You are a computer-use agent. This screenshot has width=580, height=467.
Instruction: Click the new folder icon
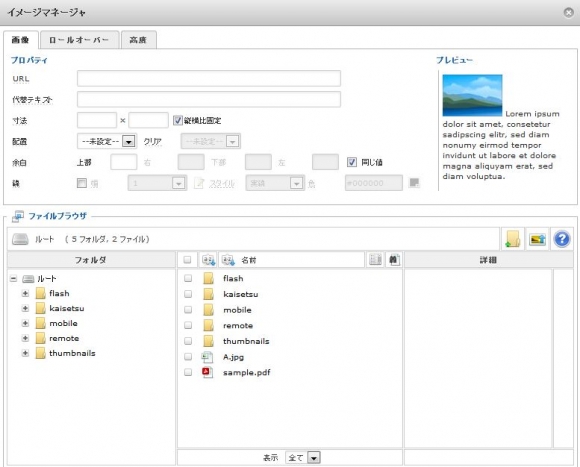513,239
